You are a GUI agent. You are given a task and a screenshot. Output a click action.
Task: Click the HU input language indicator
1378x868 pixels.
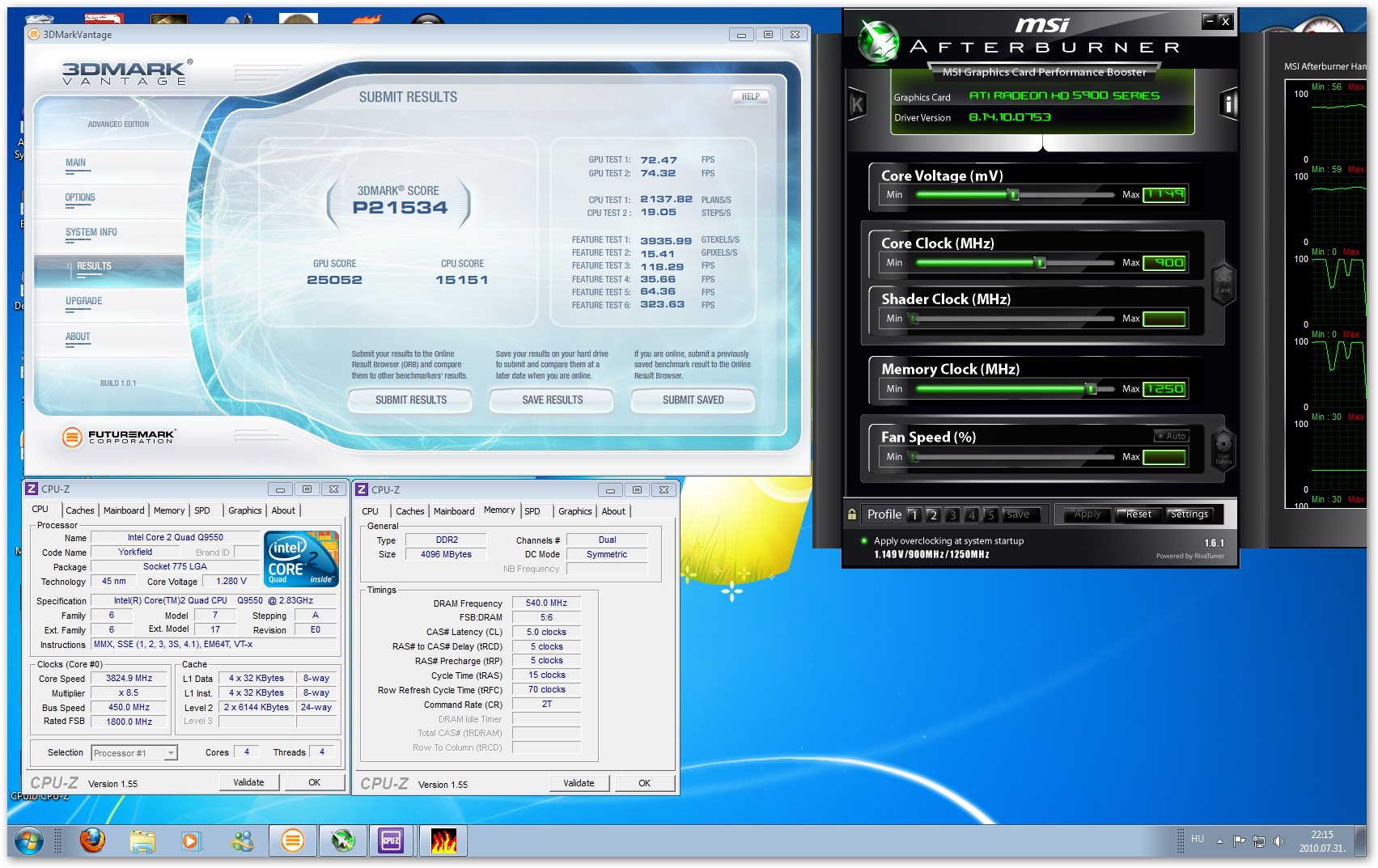[x=1198, y=839]
